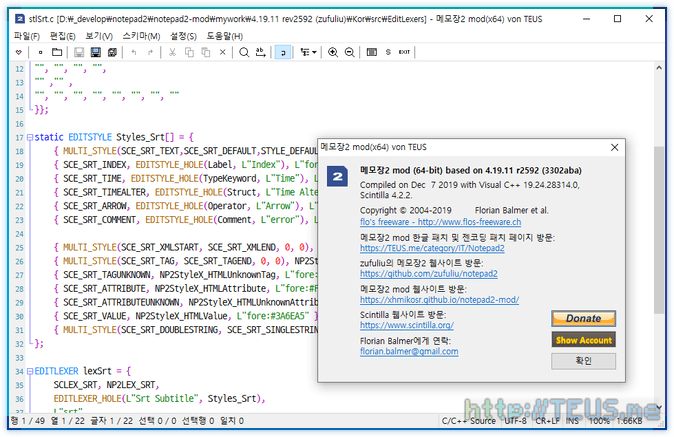Click the 선택 0 / 0 selection status field

(157, 421)
